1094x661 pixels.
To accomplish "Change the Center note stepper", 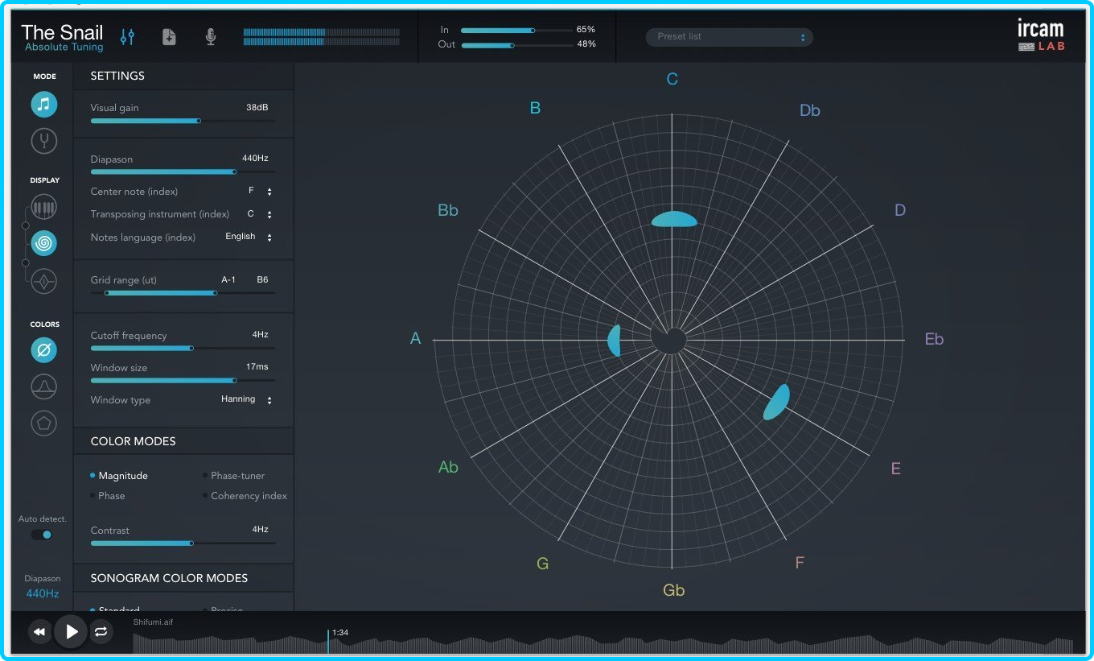I will (x=269, y=191).
